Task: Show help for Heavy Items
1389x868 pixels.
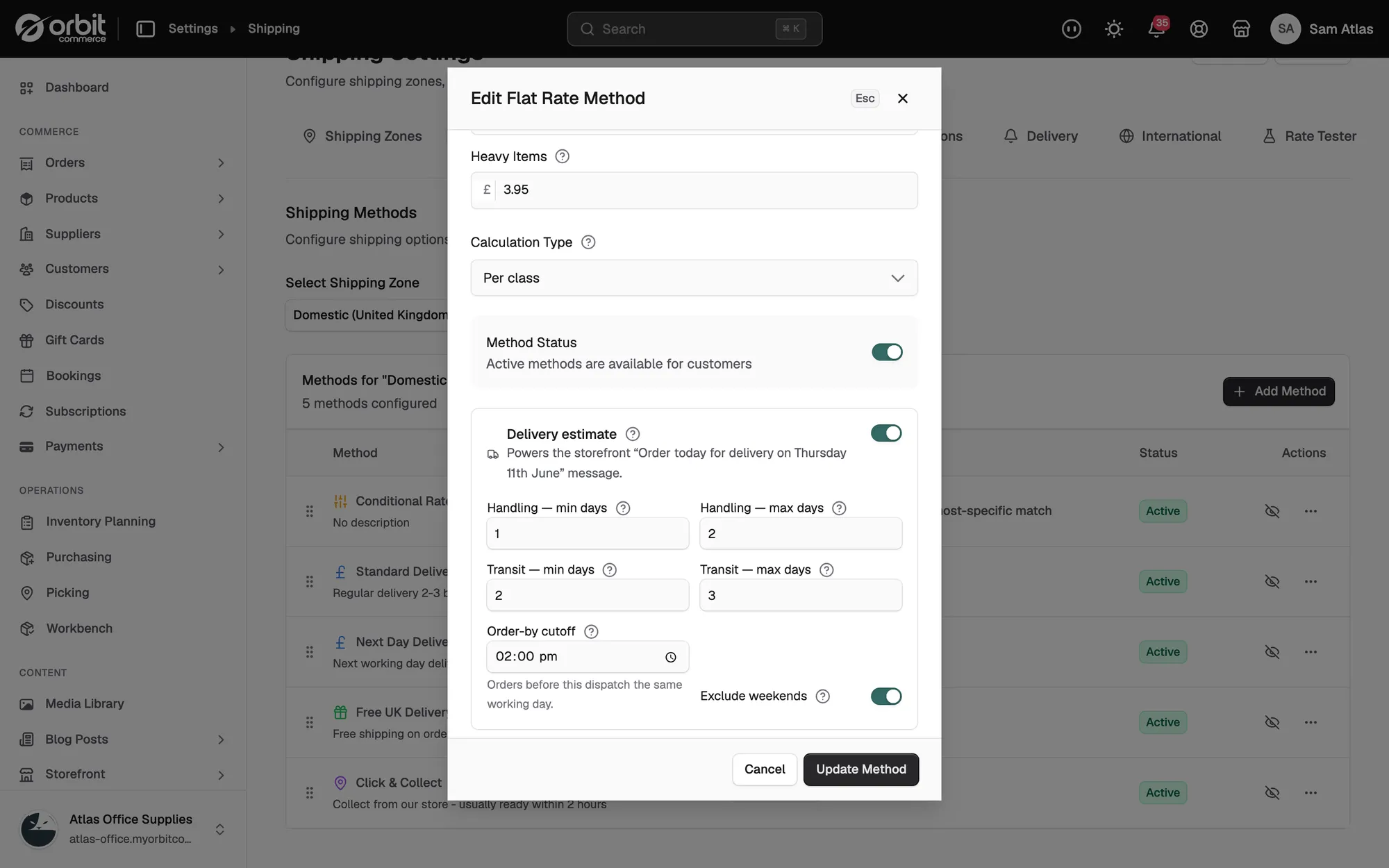Action: pos(563,156)
